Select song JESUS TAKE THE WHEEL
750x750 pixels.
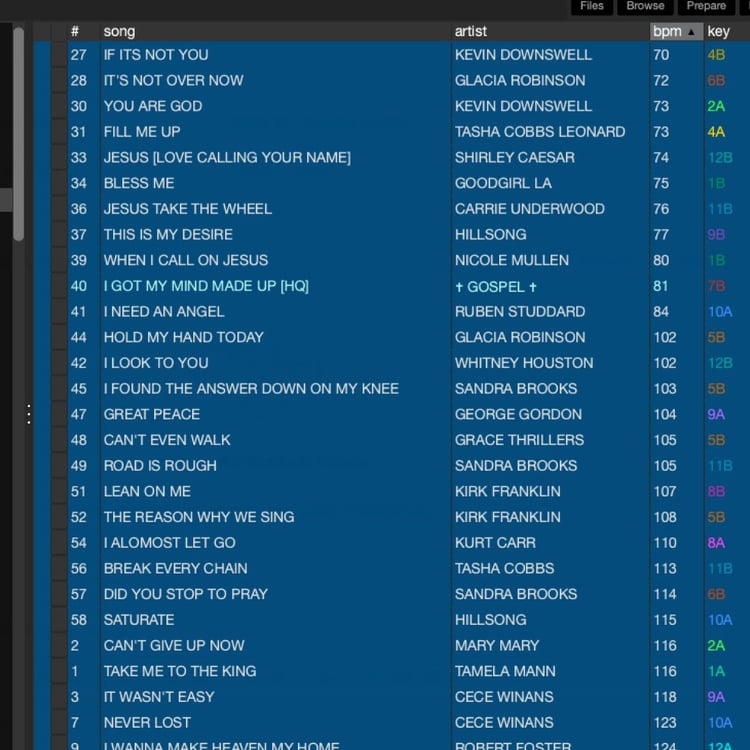pos(188,209)
